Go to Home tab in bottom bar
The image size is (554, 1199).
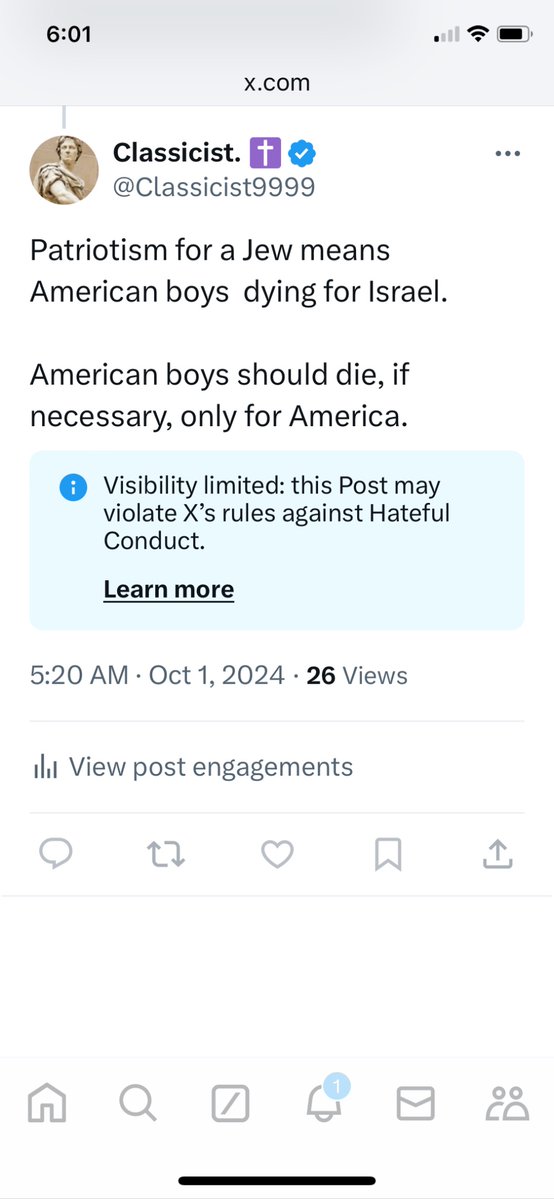click(47, 1104)
